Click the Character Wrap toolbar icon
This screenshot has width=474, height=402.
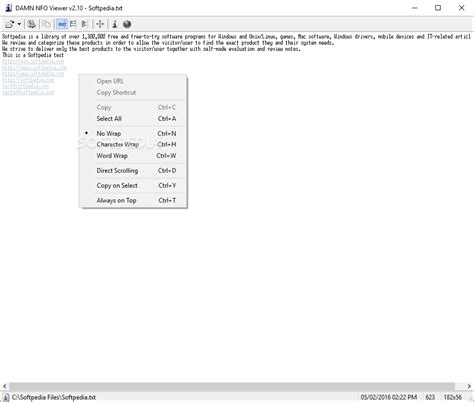[73, 24]
